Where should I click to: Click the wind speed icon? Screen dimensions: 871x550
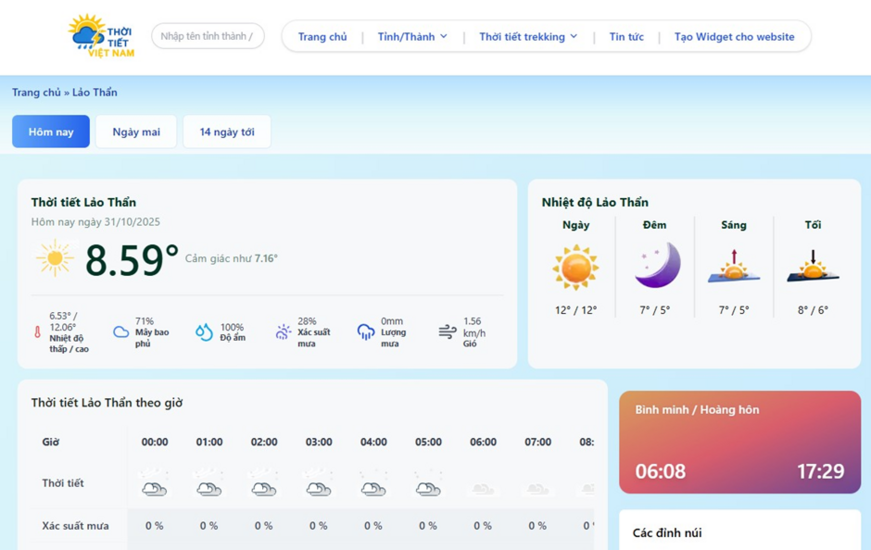[447, 332]
